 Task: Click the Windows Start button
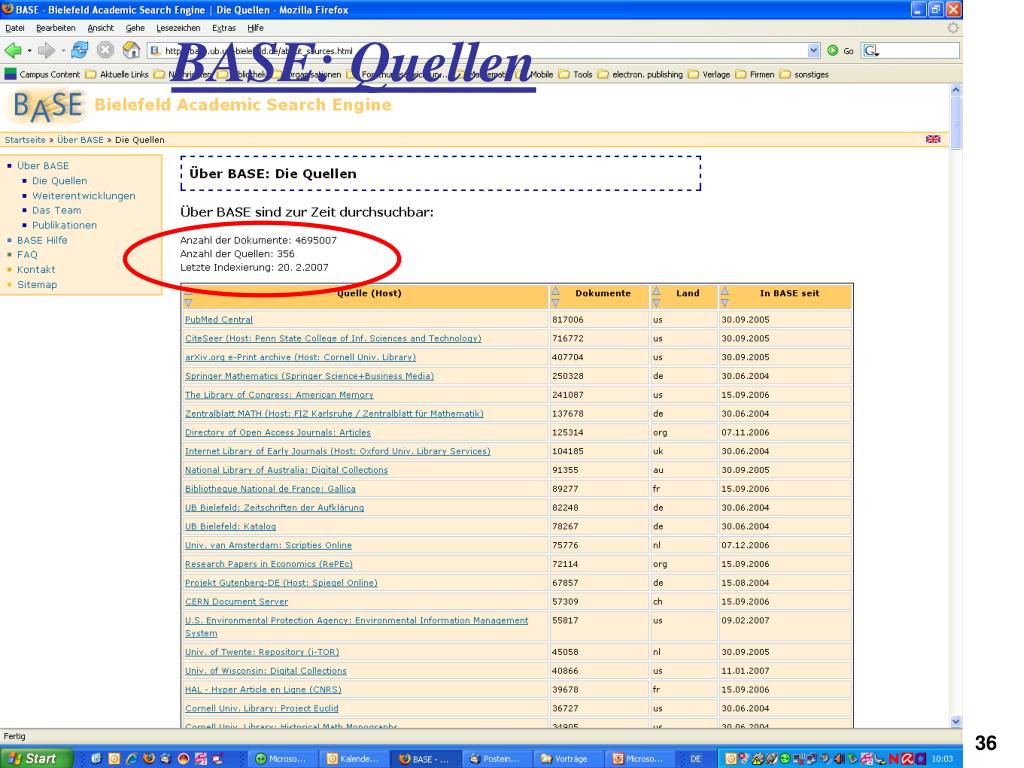37,758
